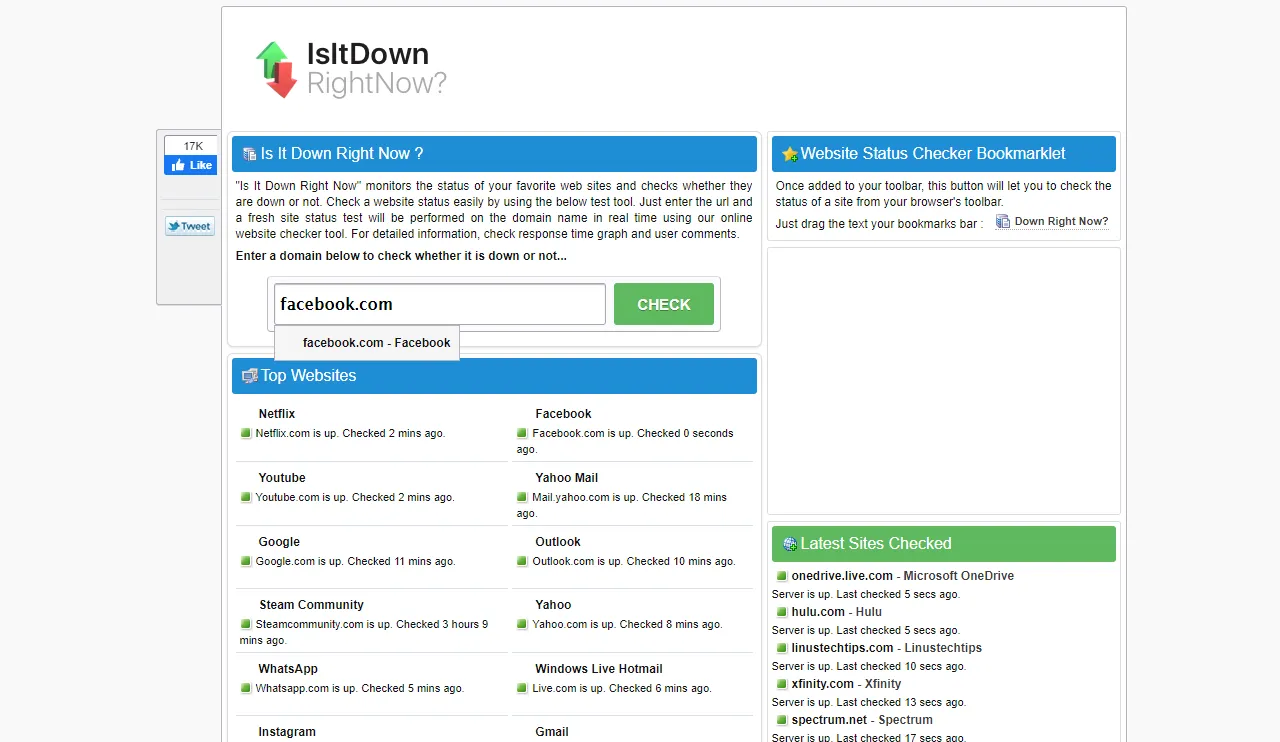Click the star icon in Bookmarklet header
Viewport: 1280px width, 742px height.
[790, 154]
